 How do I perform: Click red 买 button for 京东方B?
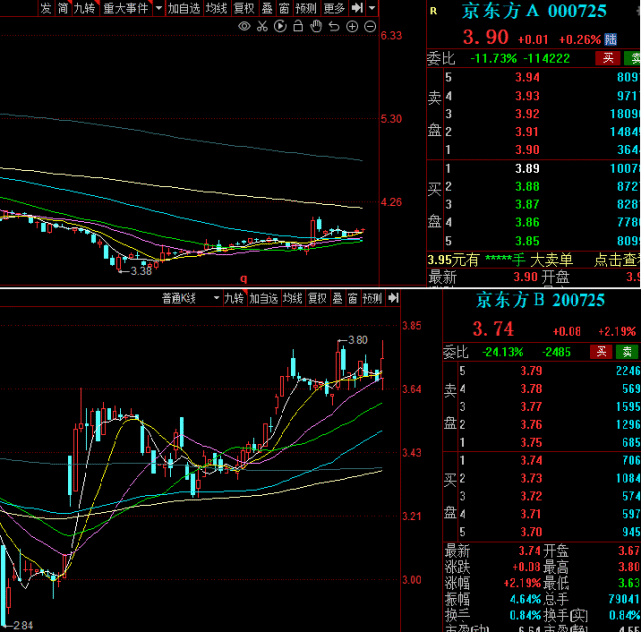tap(601, 352)
